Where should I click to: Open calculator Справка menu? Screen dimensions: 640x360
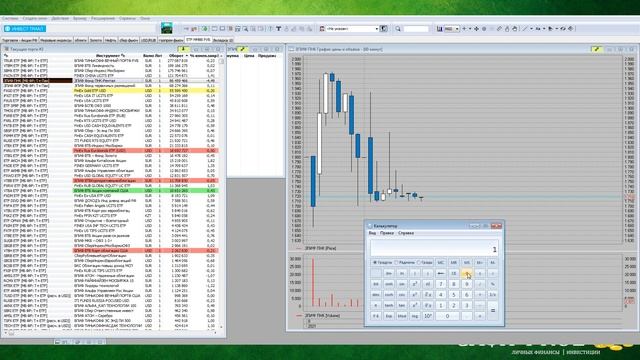tap(406, 233)
